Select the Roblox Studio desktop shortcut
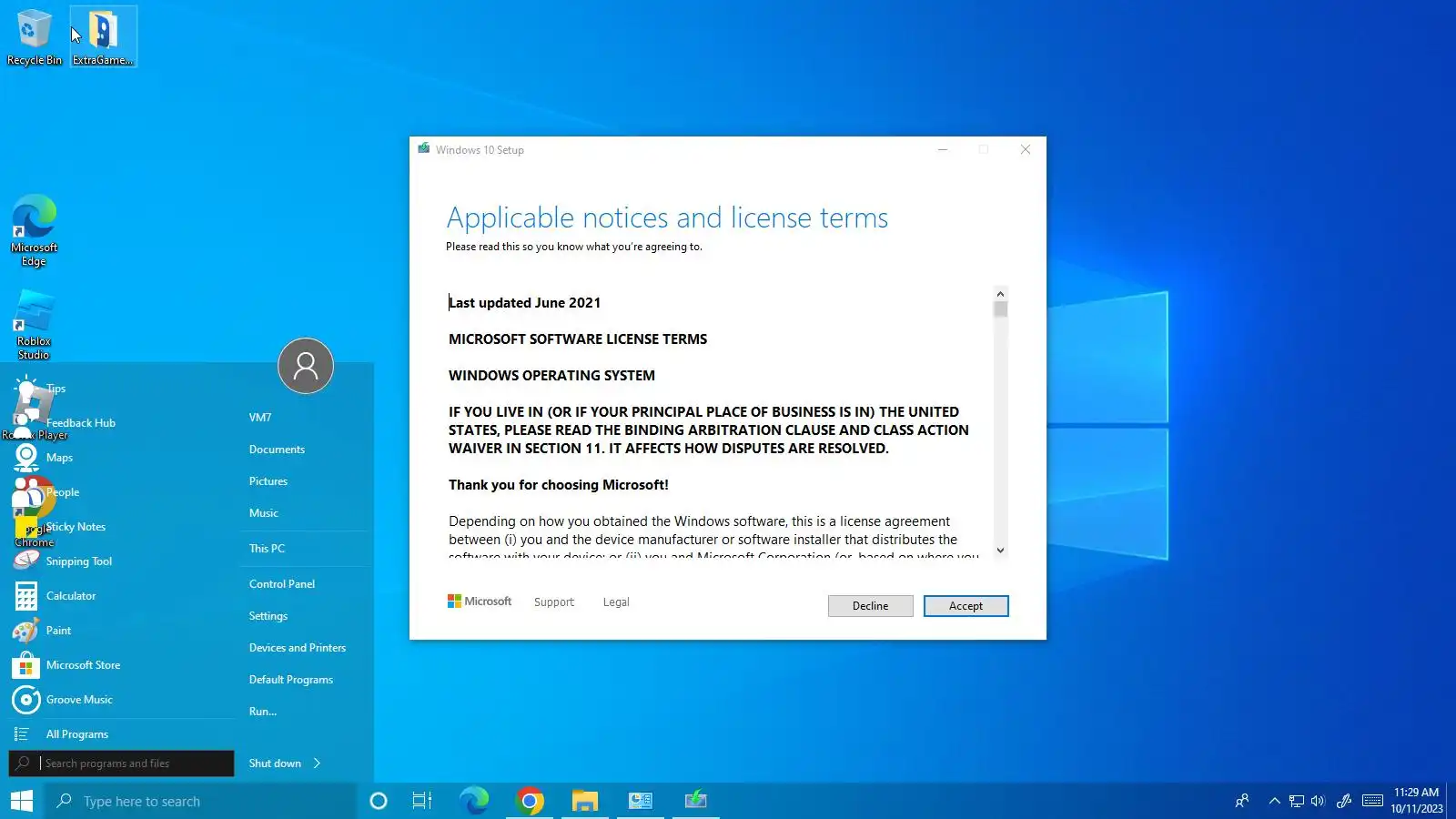Screen dimensions: 1456x819 (x=35, y=325)
